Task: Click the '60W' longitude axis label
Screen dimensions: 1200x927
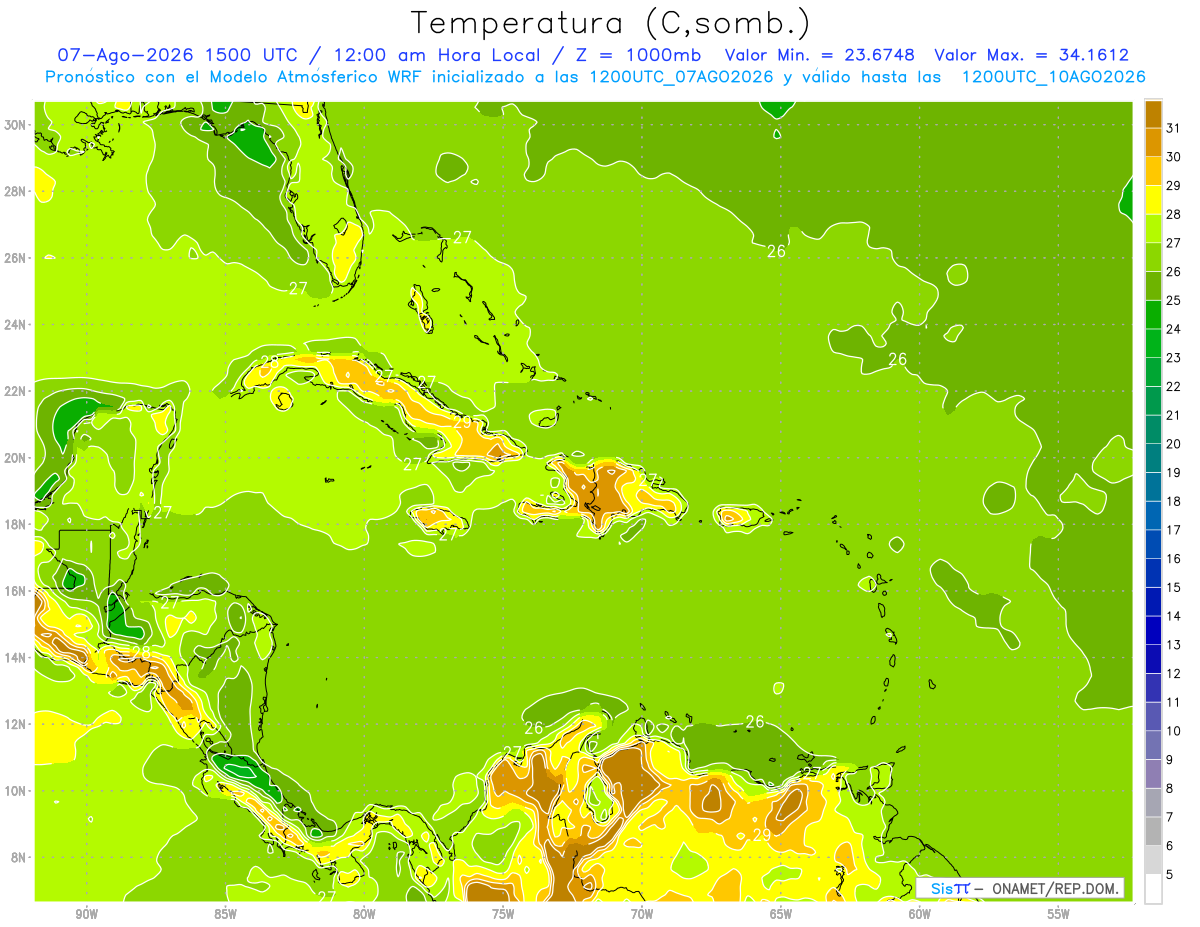Action: pyautogui.click(x=920, y=915)
